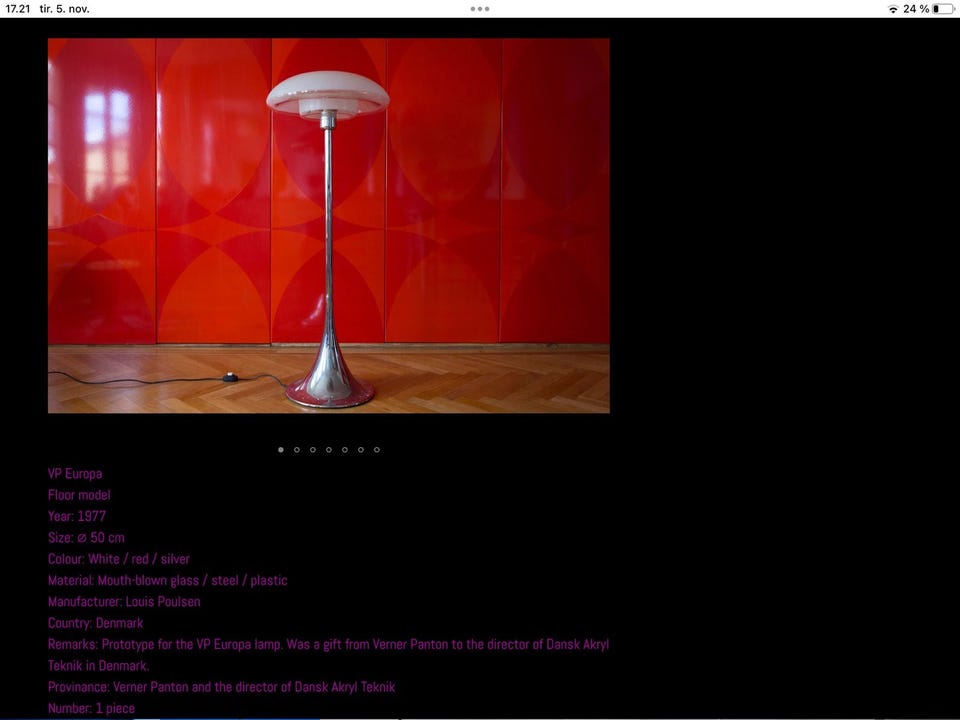
Task: Tap the battery icon in status bar
Action: pyautogui.click(x=942, y=9)
